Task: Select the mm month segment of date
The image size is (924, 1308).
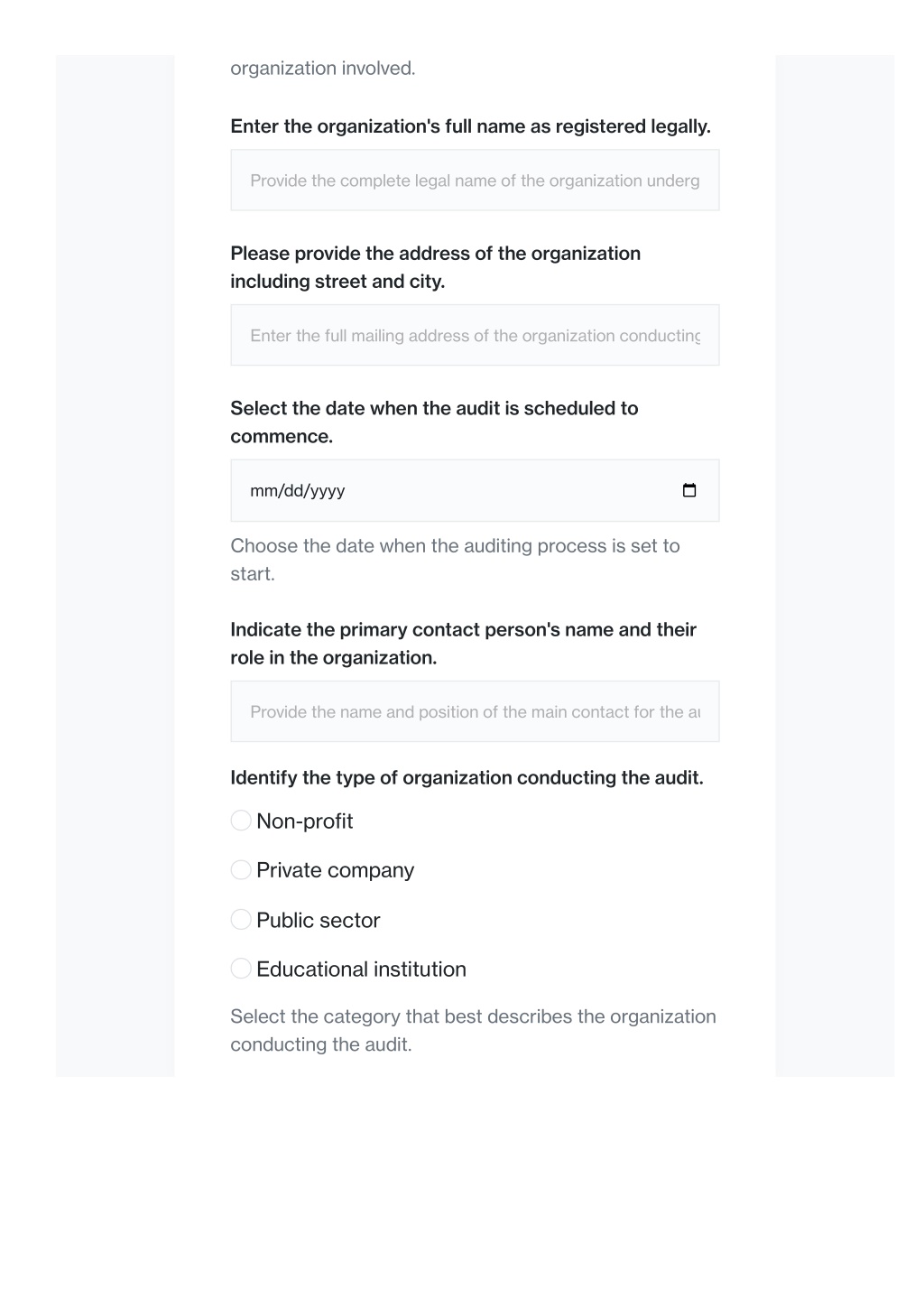Action: coord(263,491)
